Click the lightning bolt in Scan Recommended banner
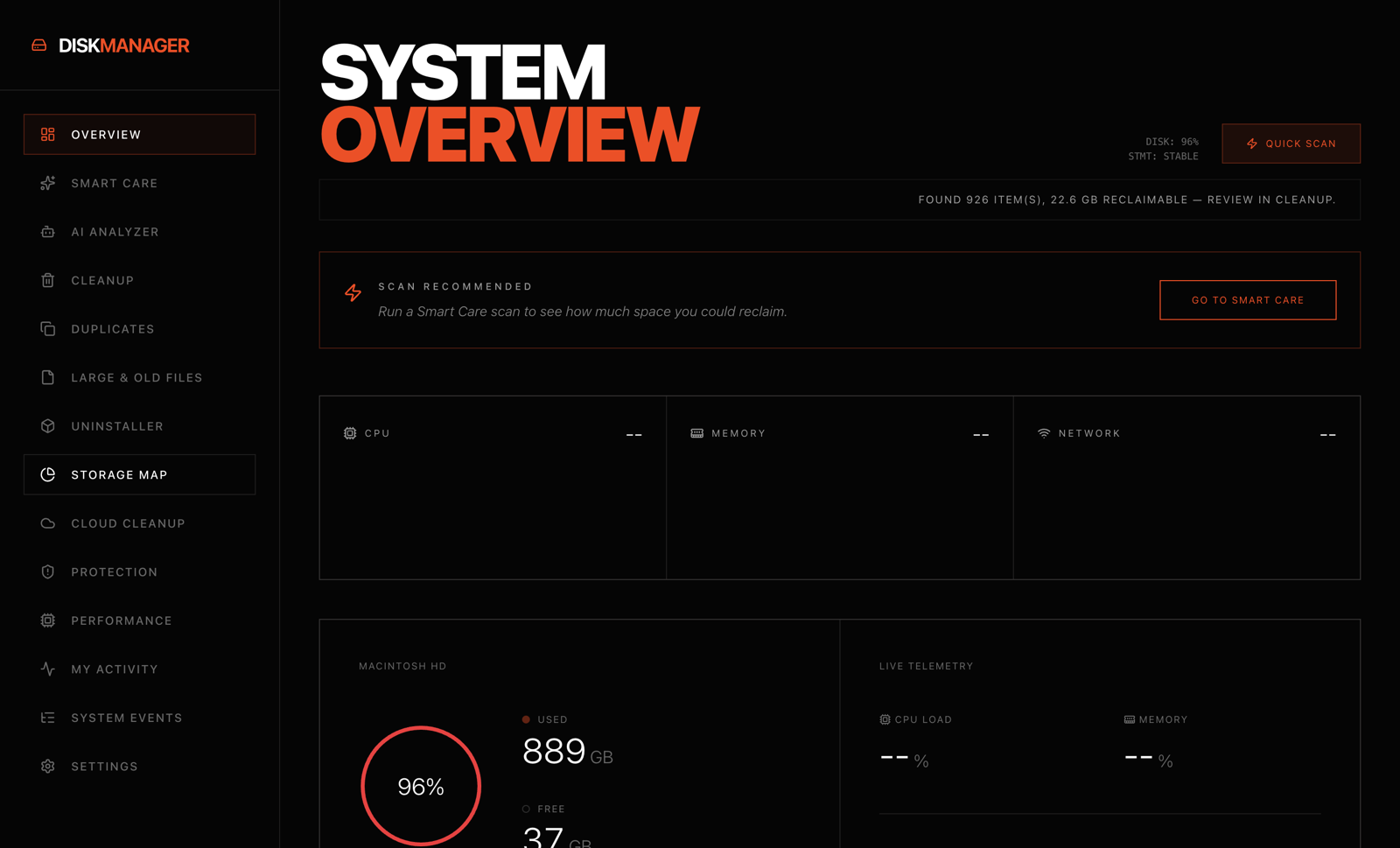Viewport: 1400px width, 848px height. click(353, 292)
